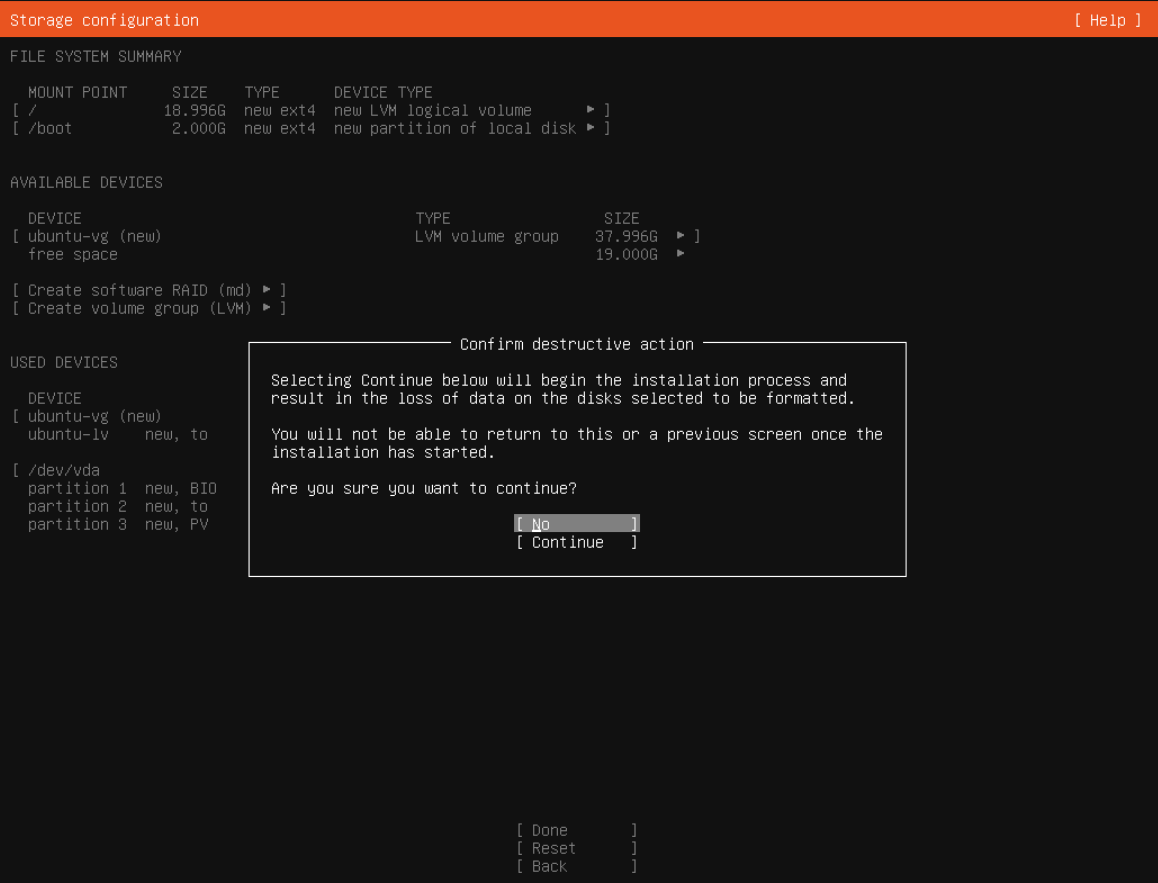Click the Help button in header
Image resolution: width=1158 pixels, height=883 pixels.
pyautogui.click(x=1108, y=20)
